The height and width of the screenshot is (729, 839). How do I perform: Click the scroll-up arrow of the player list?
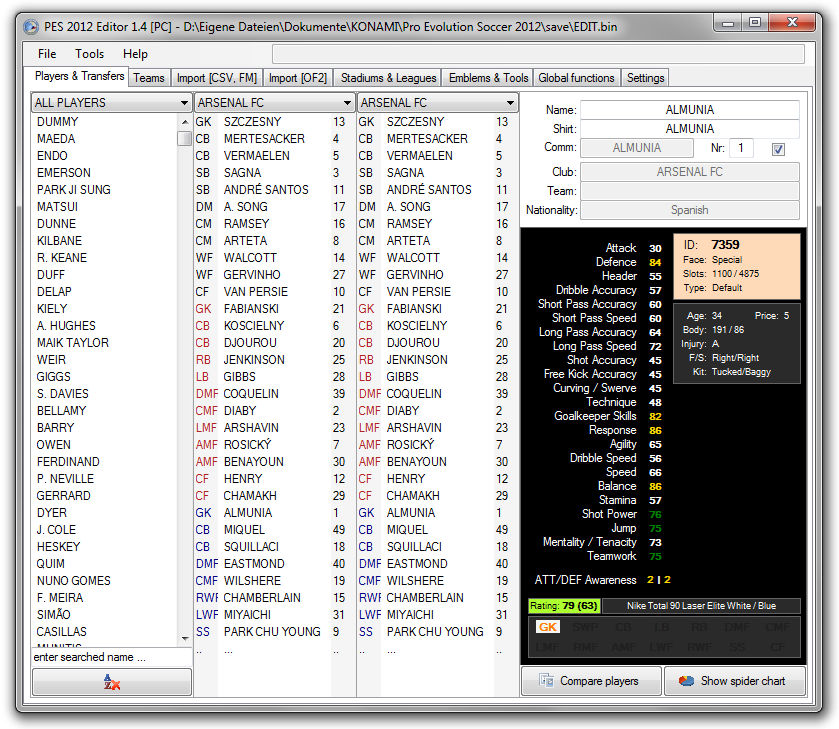click(184, 121)
